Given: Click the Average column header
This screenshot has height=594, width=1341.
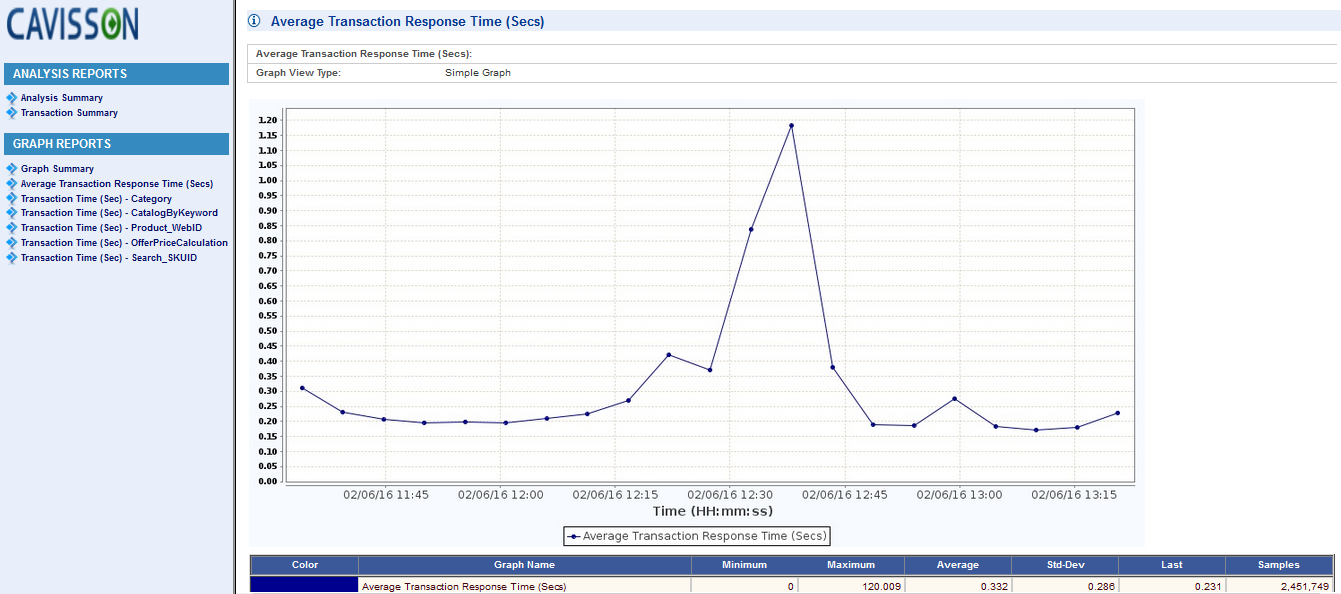Looking at the screenshot, I should pyautogui.click(x=958, y=565).
